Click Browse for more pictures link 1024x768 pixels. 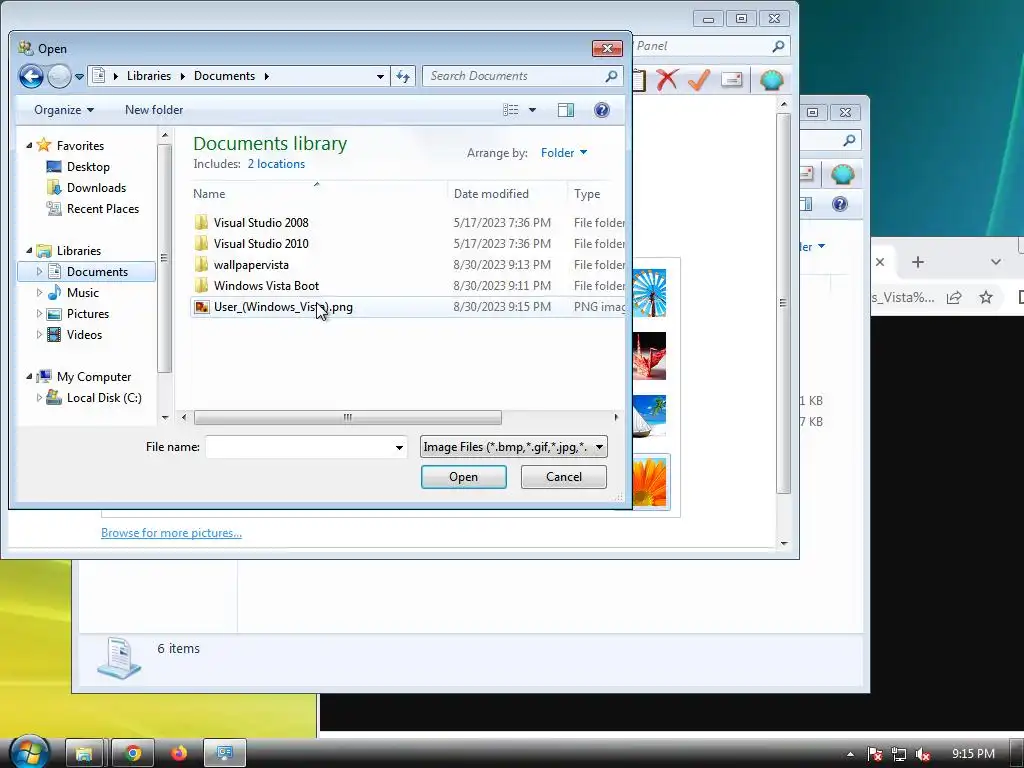point(171,533)
